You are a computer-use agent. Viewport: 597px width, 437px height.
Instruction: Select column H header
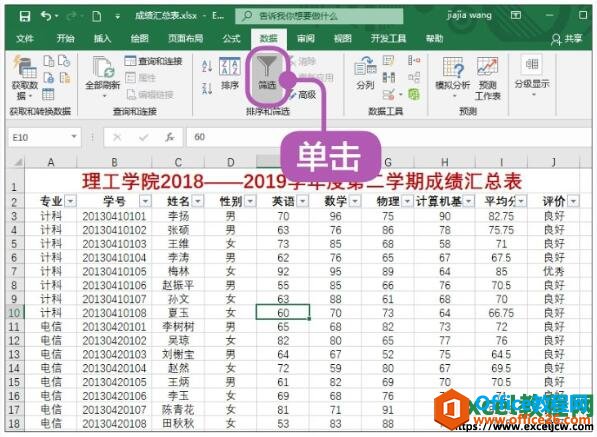pos(444,163)
